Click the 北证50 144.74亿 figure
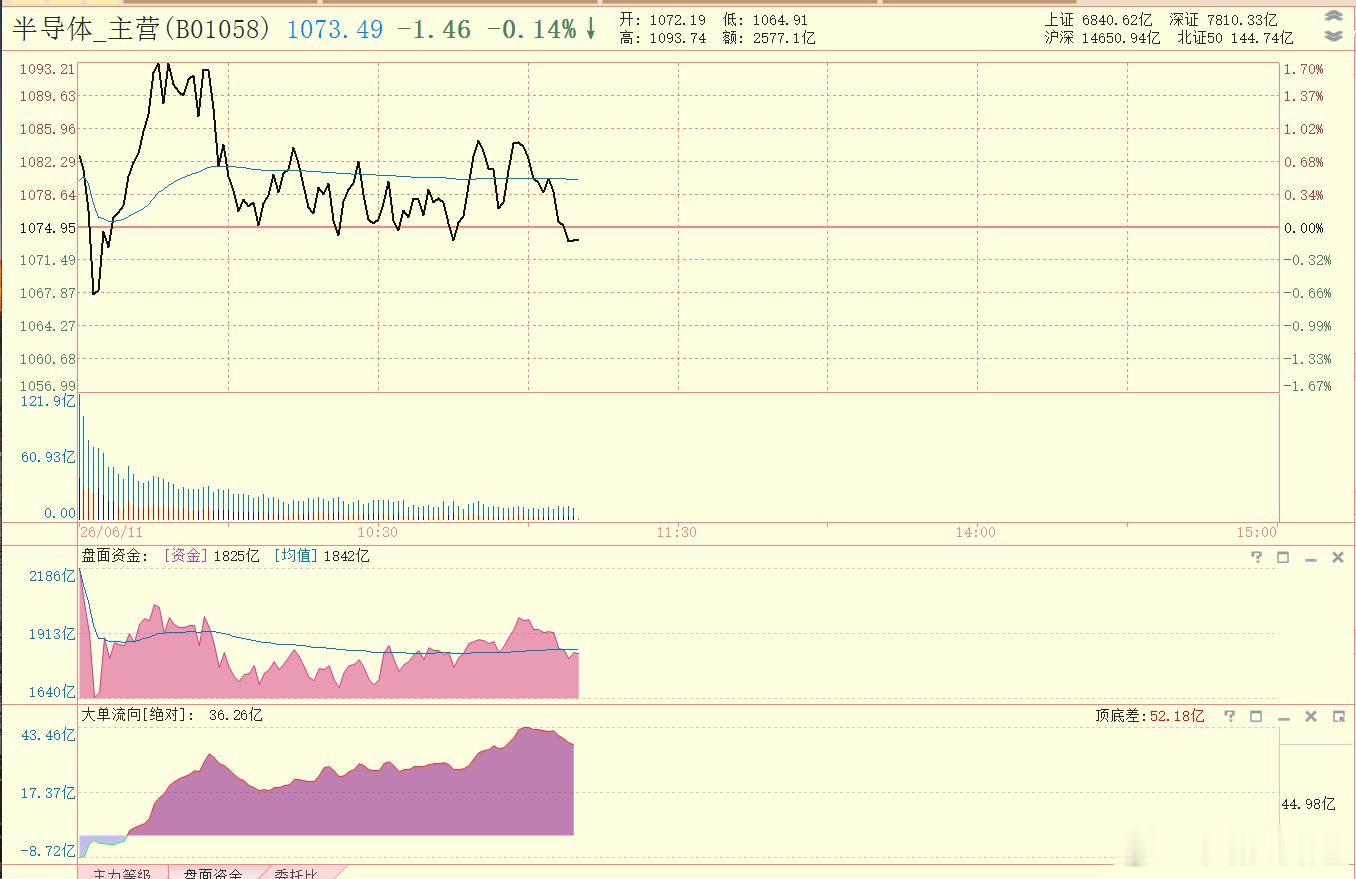The height and width of the screenshot is (879, 1356). point(1235,38)
